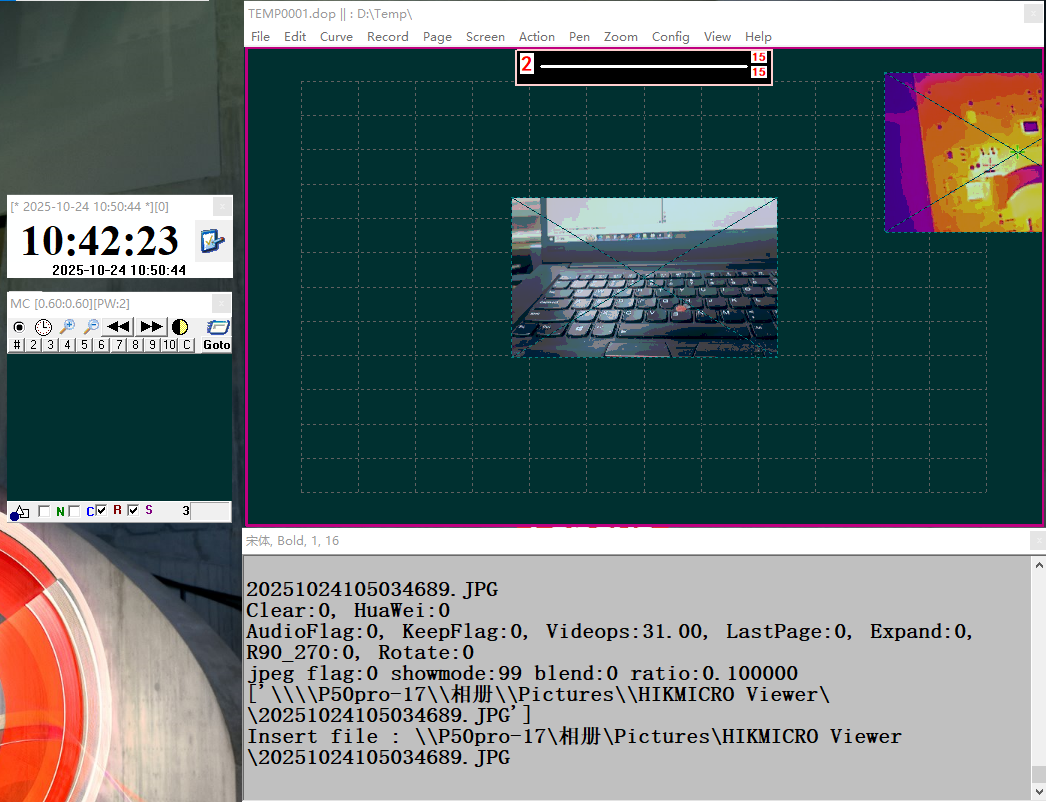Click the notepad icon beside the clock time

click(213, 240)
